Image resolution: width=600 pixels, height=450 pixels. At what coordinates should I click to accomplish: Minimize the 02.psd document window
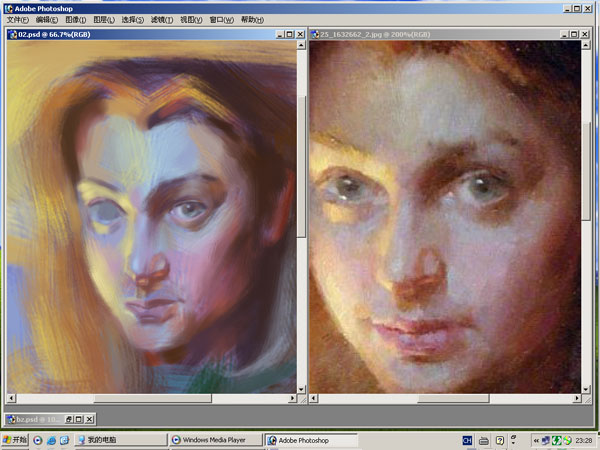tap(280, 34)
